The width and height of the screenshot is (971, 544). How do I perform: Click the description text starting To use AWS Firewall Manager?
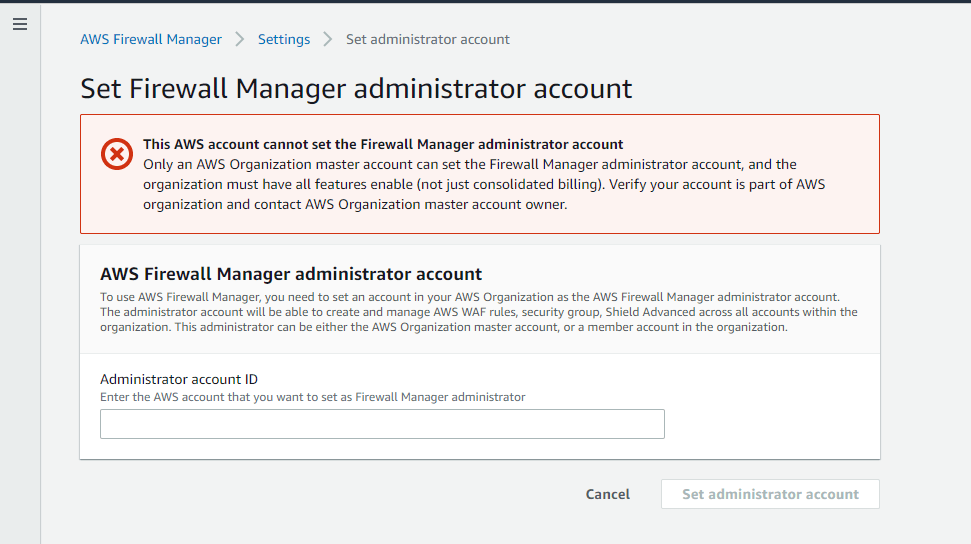pyautogui.click(x=479, y=312)
